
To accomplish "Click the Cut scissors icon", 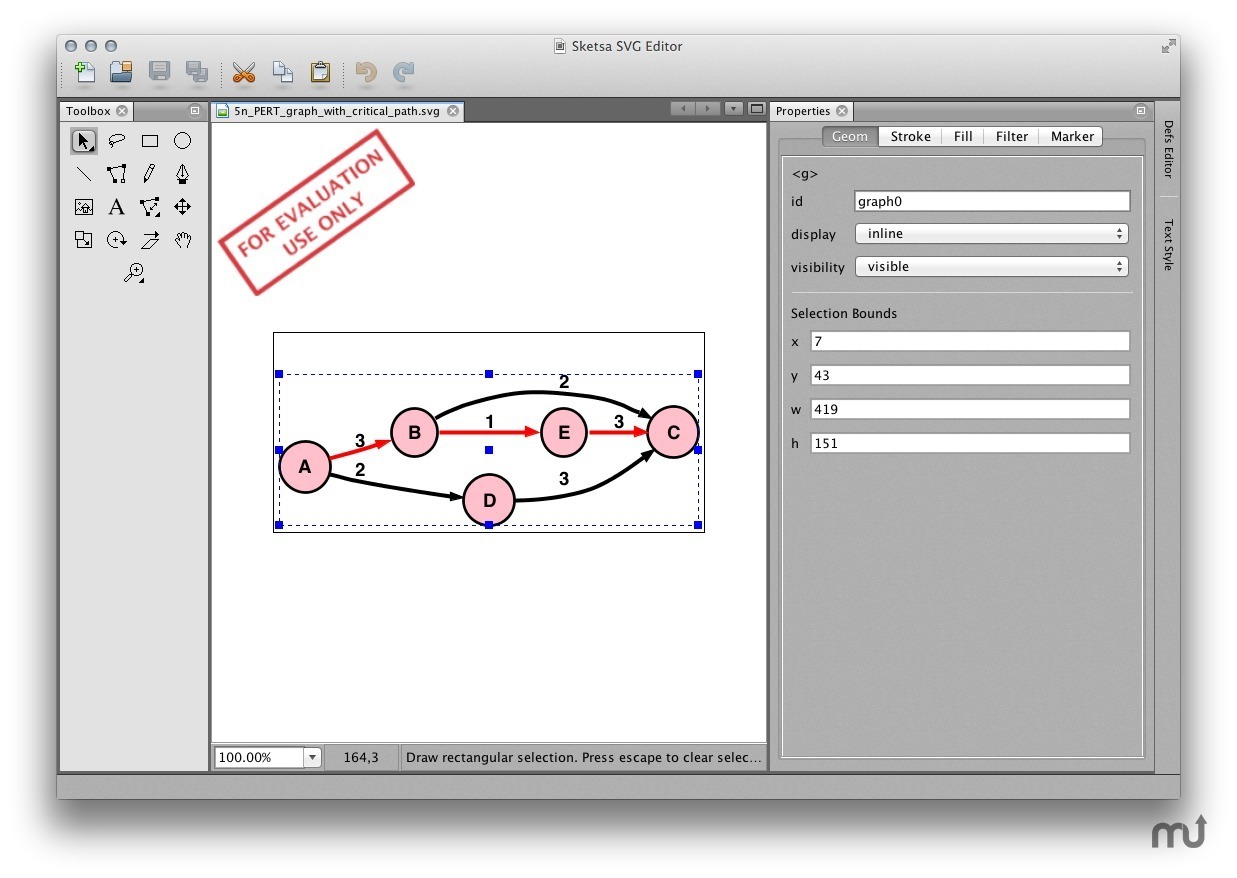I will point(243,72).
